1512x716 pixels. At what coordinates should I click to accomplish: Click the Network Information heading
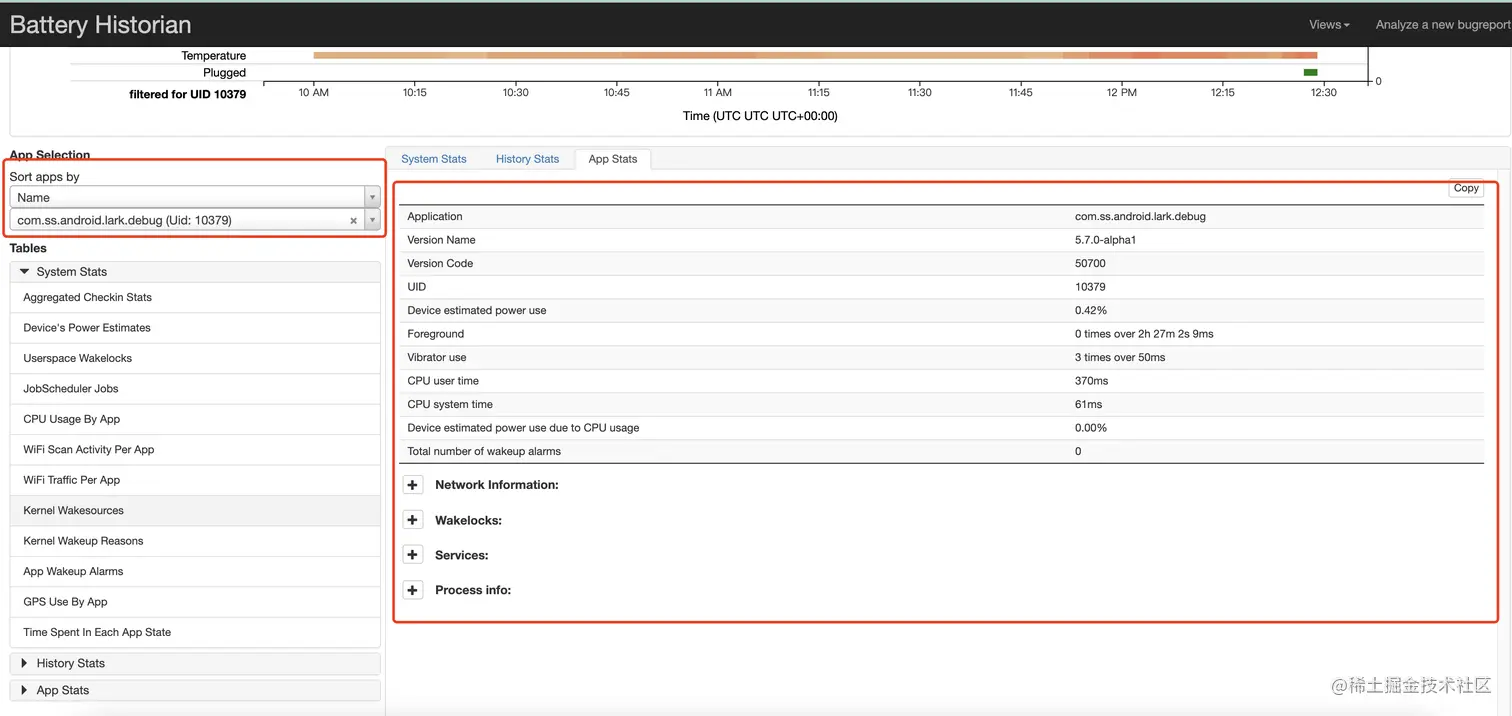pyautogui.click(x=496, y=485)
